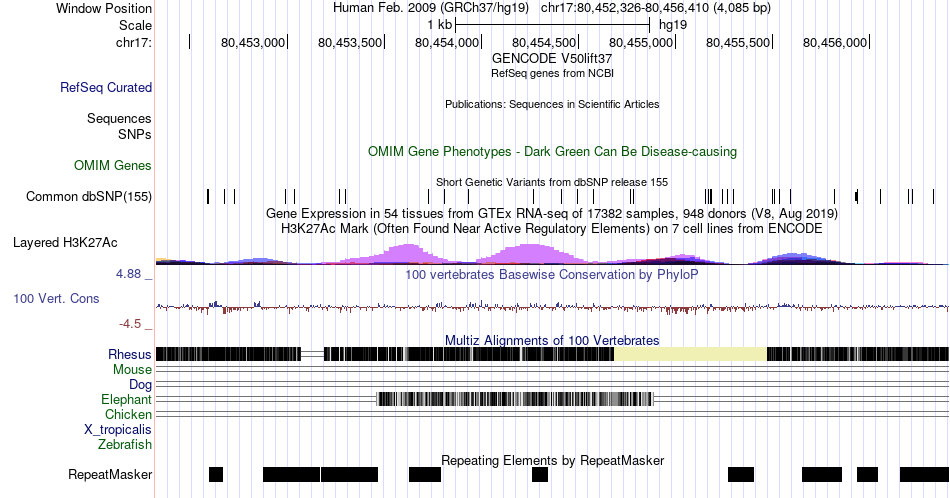Click the chr17:80,452,326-80,456,410 position text
Screen dimensions: 950x498
click(x=656, y=8)
